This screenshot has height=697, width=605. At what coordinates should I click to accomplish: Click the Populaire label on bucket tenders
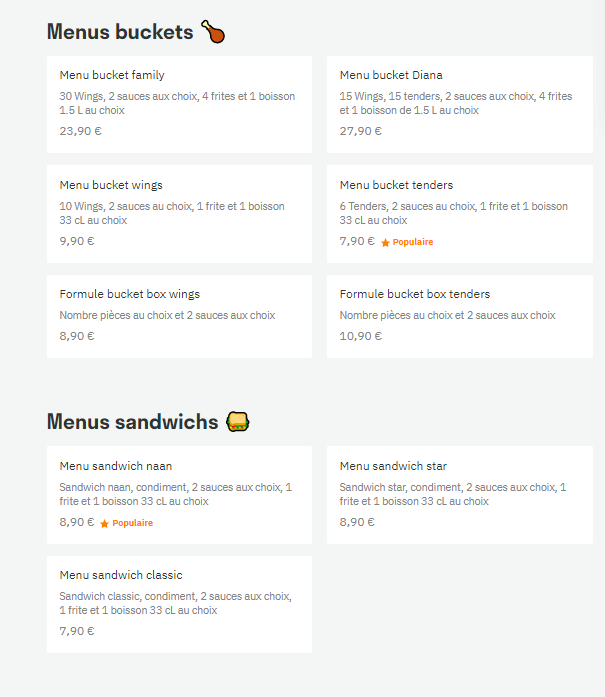413,242
